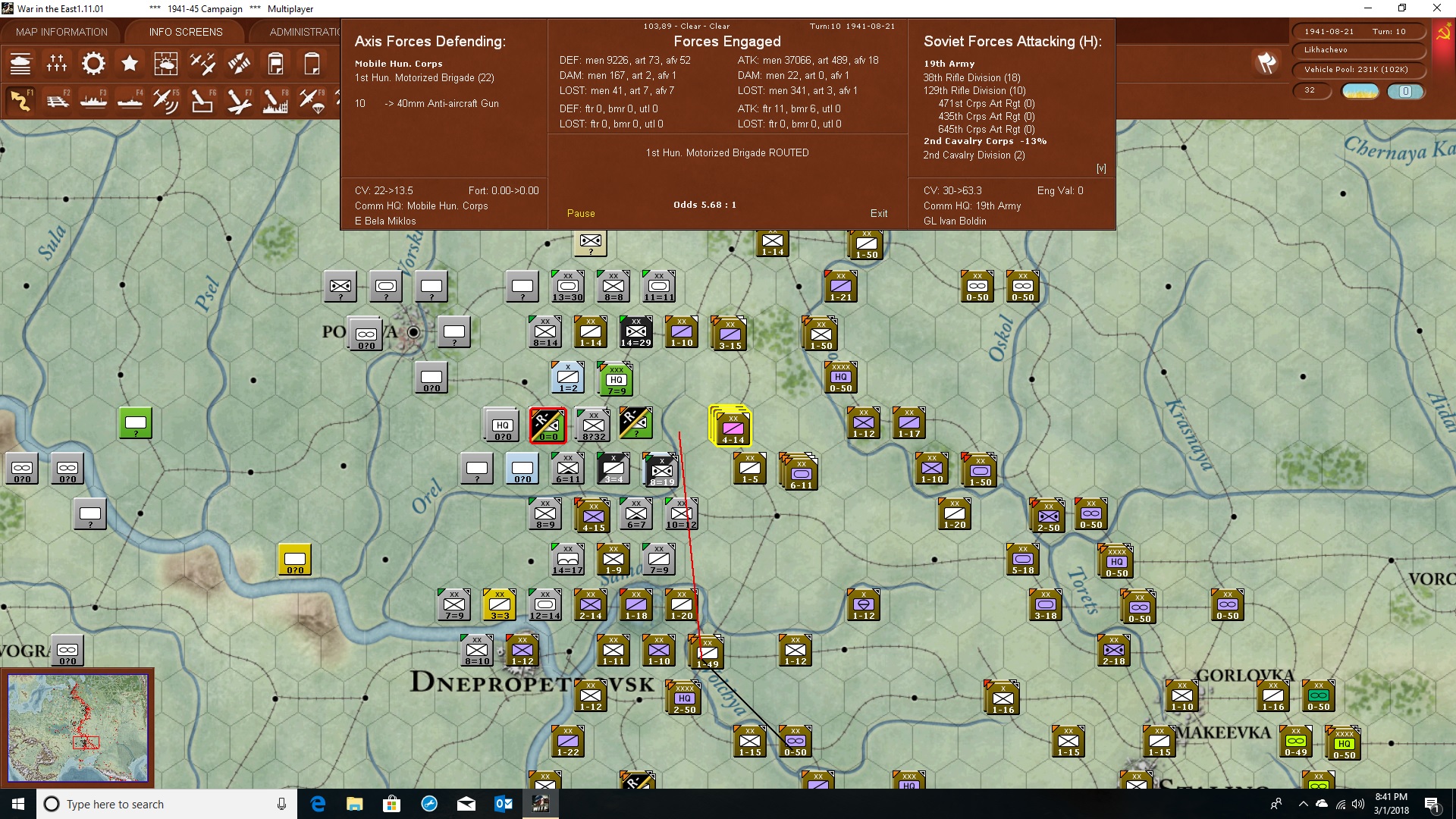
Task: Select 38th Rifle Division (18) entry
Action: pyautogui.click(x=971, y=78)
